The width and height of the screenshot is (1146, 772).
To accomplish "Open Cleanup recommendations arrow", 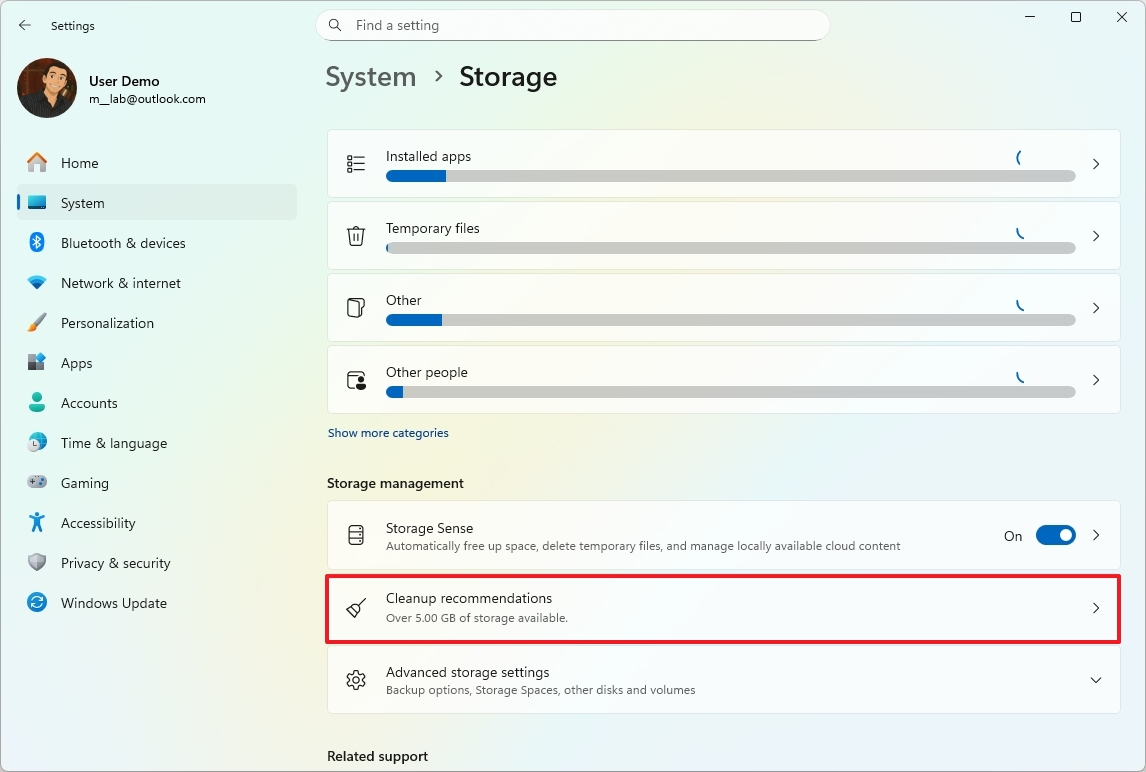I will tap(1096, 608).
